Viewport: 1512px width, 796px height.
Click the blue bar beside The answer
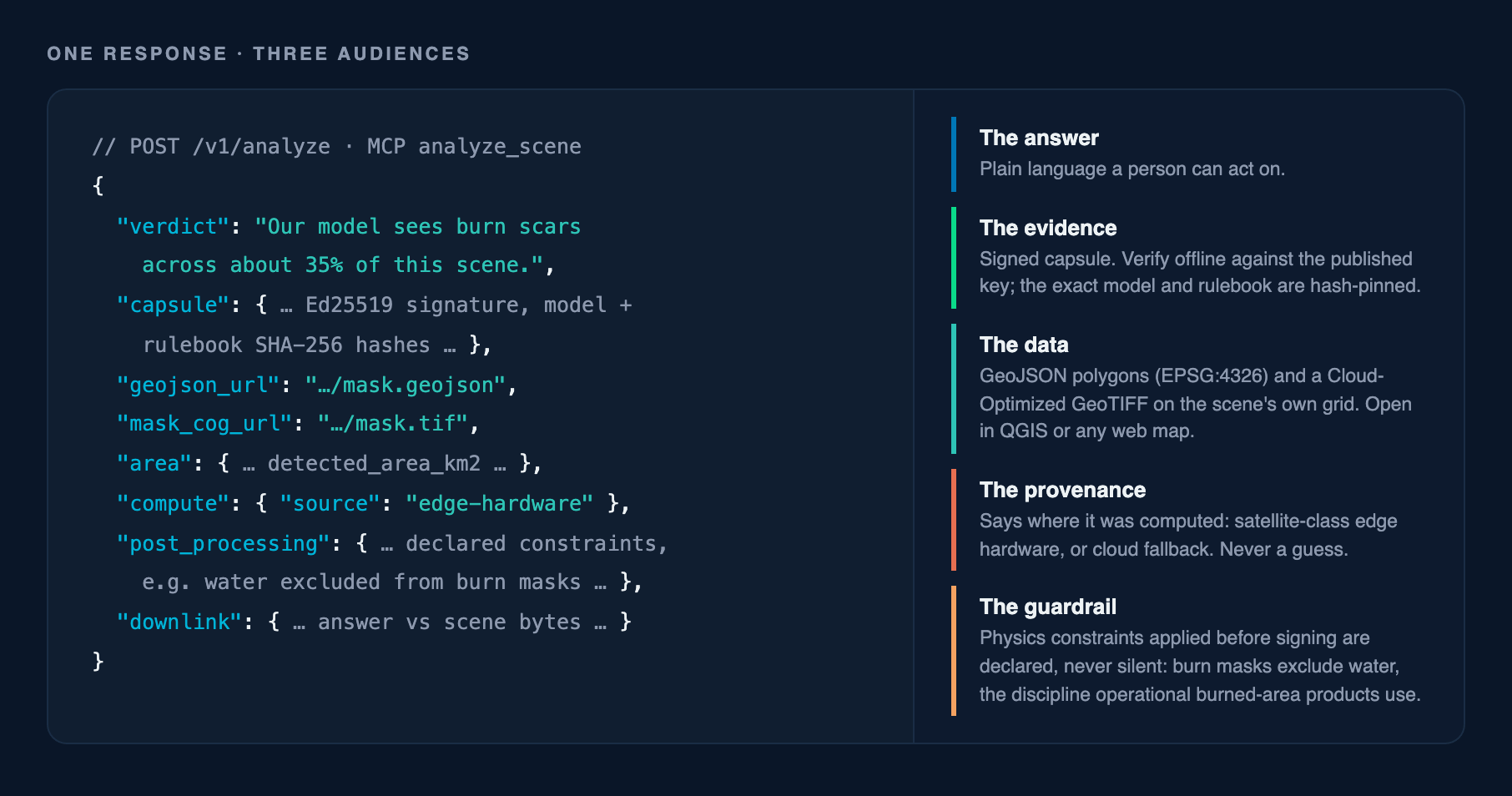954,154
